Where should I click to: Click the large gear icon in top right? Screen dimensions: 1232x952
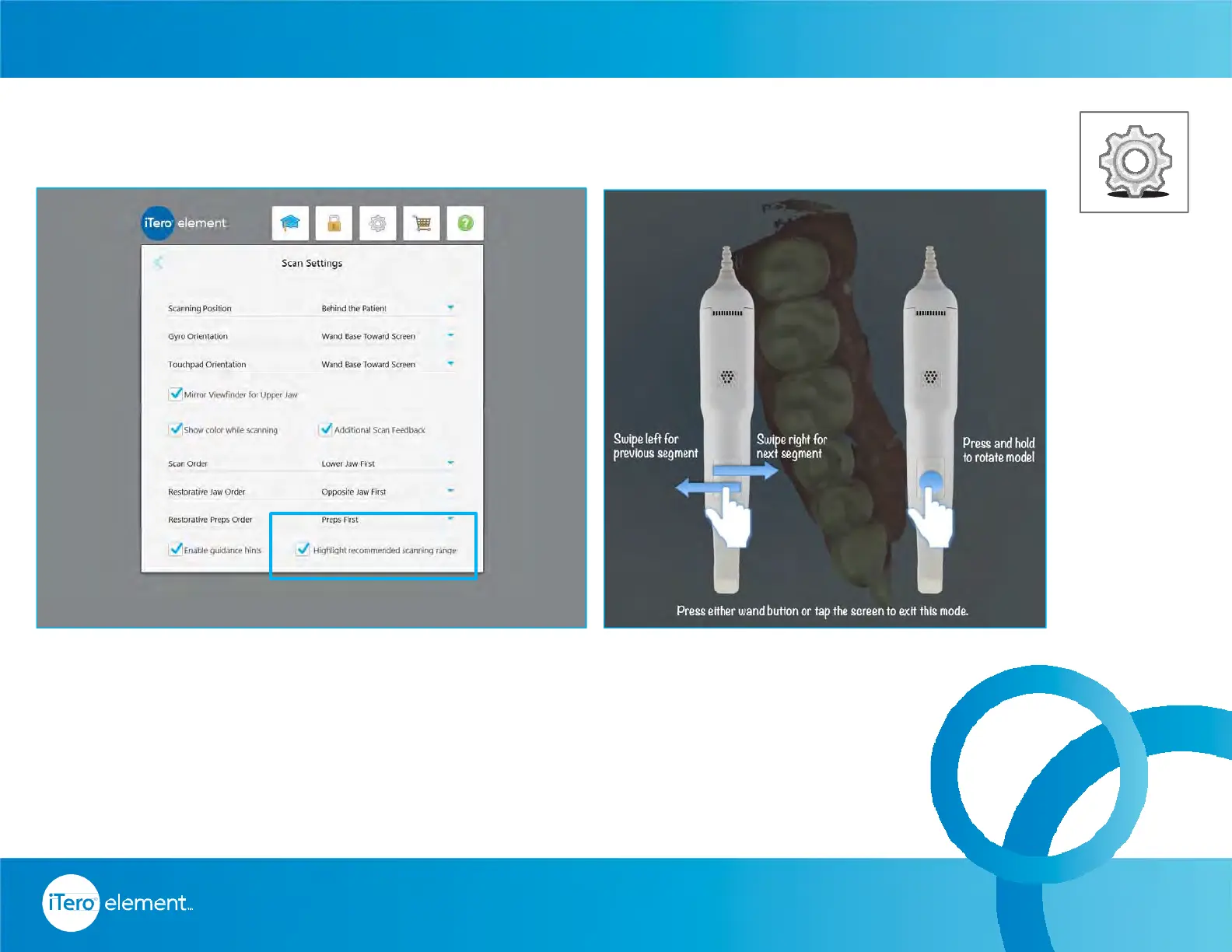click(x=1133, y=162)
